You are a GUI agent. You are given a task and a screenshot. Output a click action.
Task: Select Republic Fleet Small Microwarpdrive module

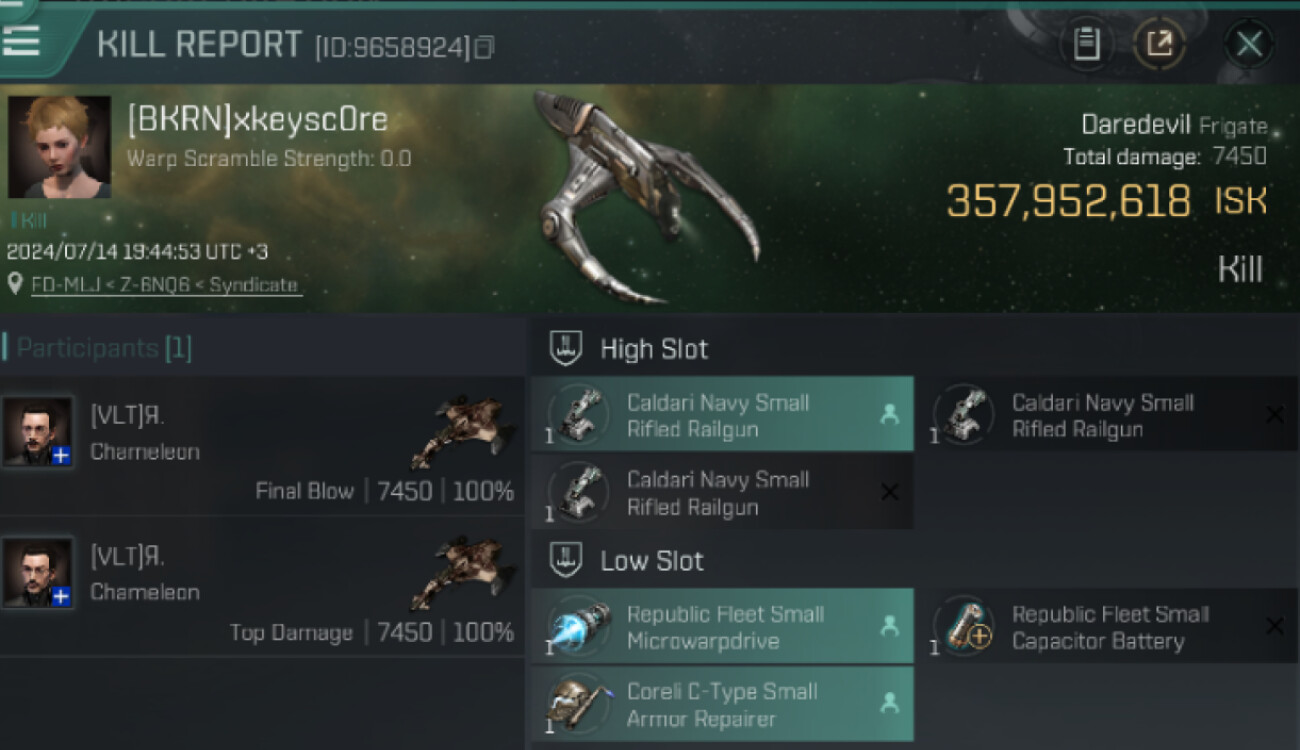(x=722, y=627)
